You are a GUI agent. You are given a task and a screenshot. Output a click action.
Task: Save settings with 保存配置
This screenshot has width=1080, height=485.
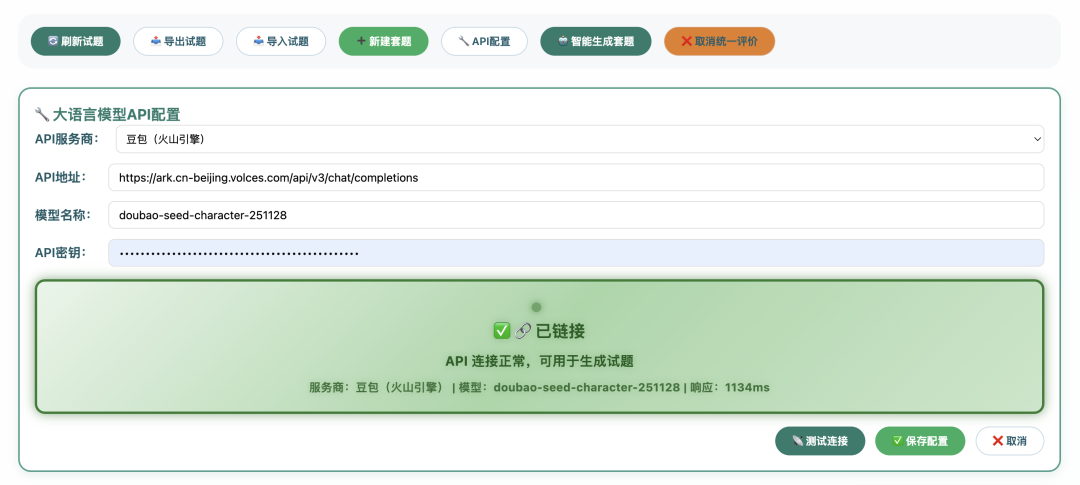(x=920, y=441)
